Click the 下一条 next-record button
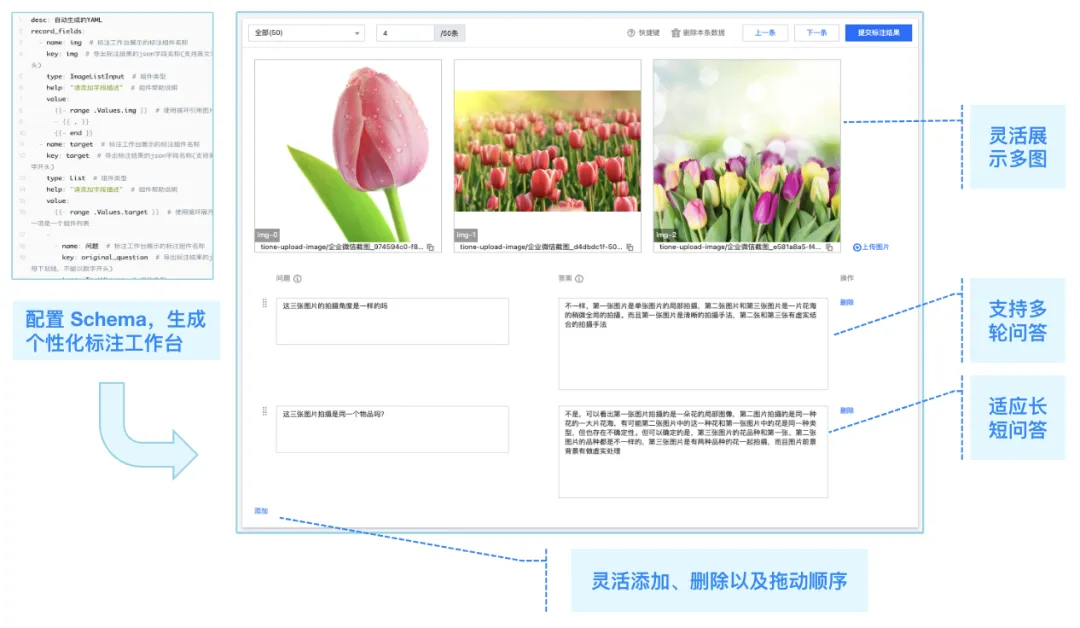Viewport: 1080px width, 628px height. [x=816, y=31]
